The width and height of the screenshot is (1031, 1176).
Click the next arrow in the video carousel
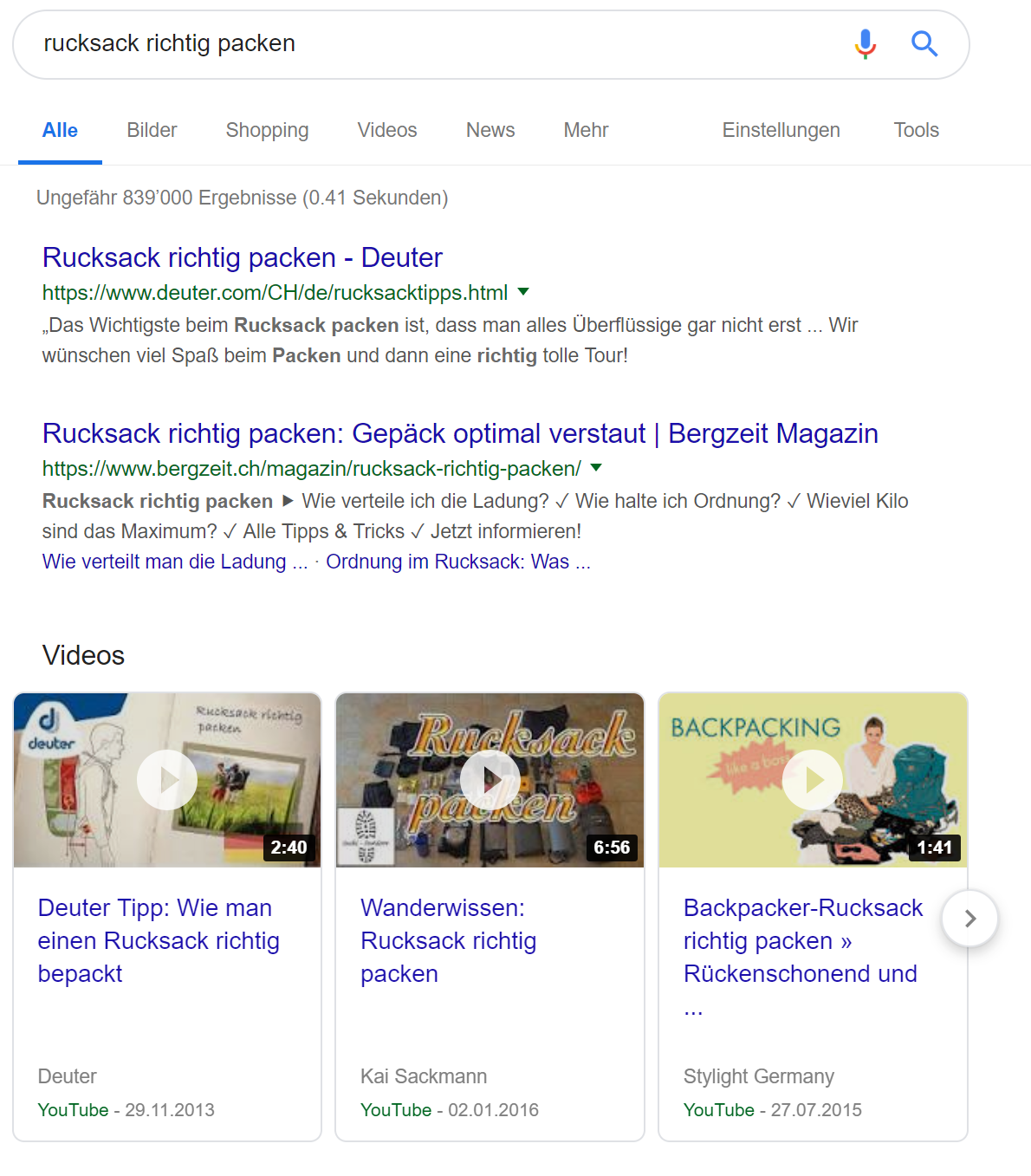[970, 919]
